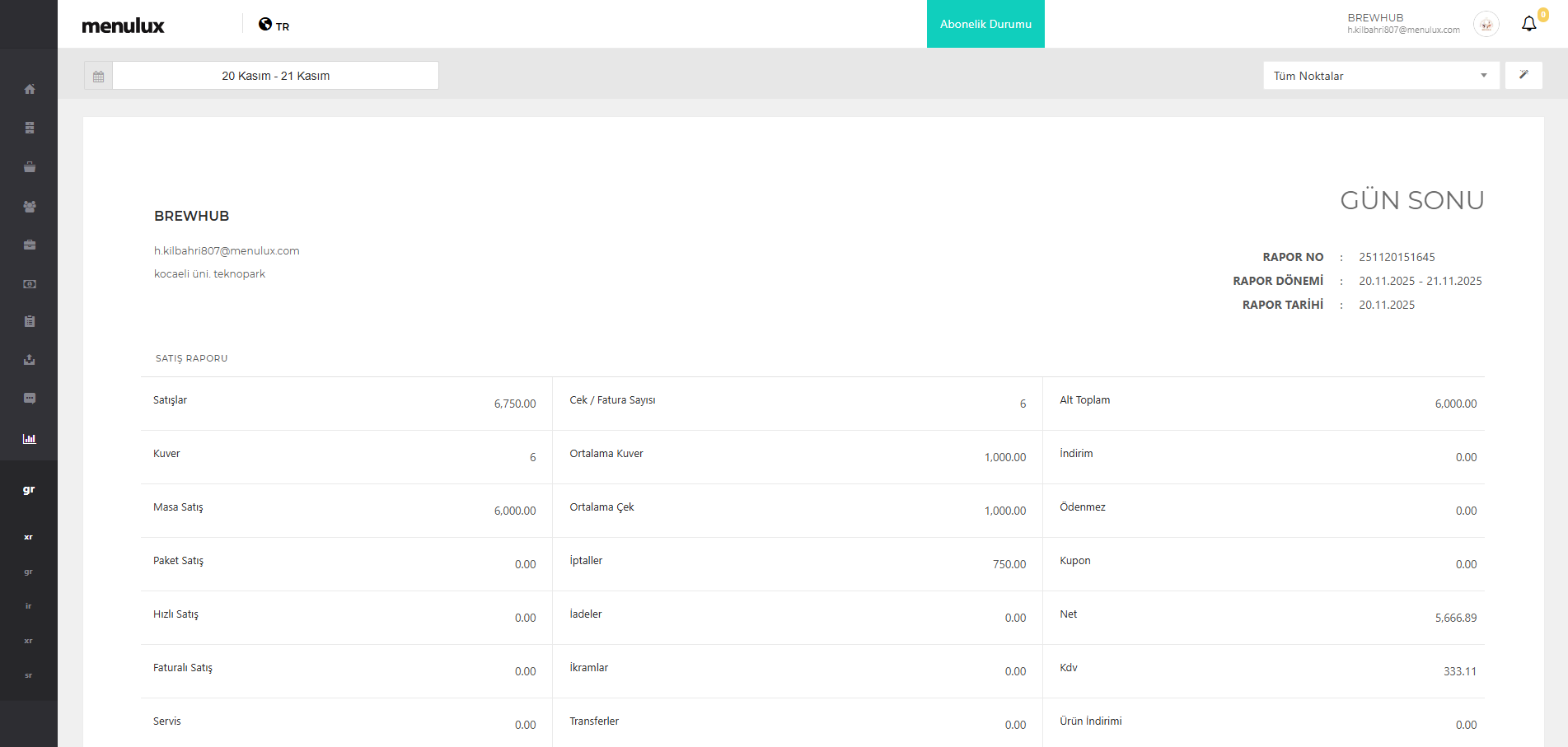This screenshot has height=747, width=1568.
Task: Expand the Tüm Noktalar dropdown
Action: (x=1381, y=76)
